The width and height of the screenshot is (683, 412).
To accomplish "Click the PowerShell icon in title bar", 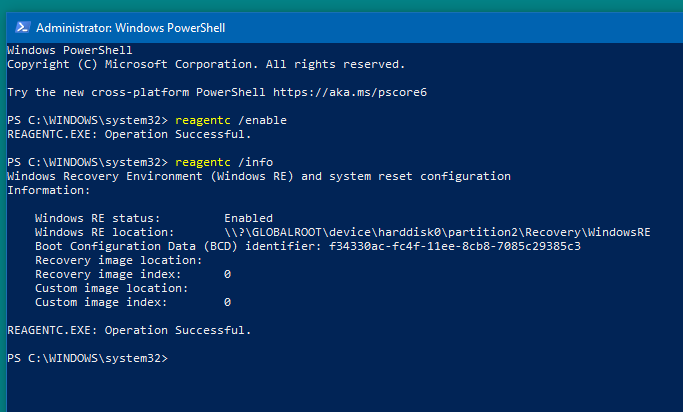I will tap(22, 27).
